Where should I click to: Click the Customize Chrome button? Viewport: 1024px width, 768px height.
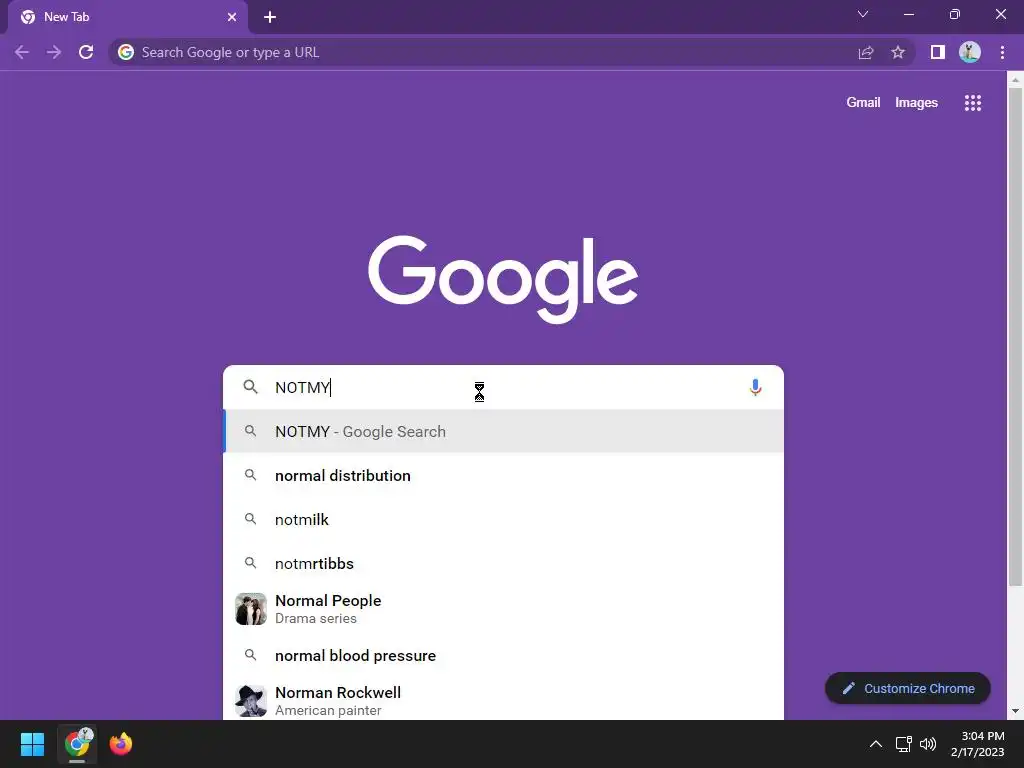click(908, 688)
